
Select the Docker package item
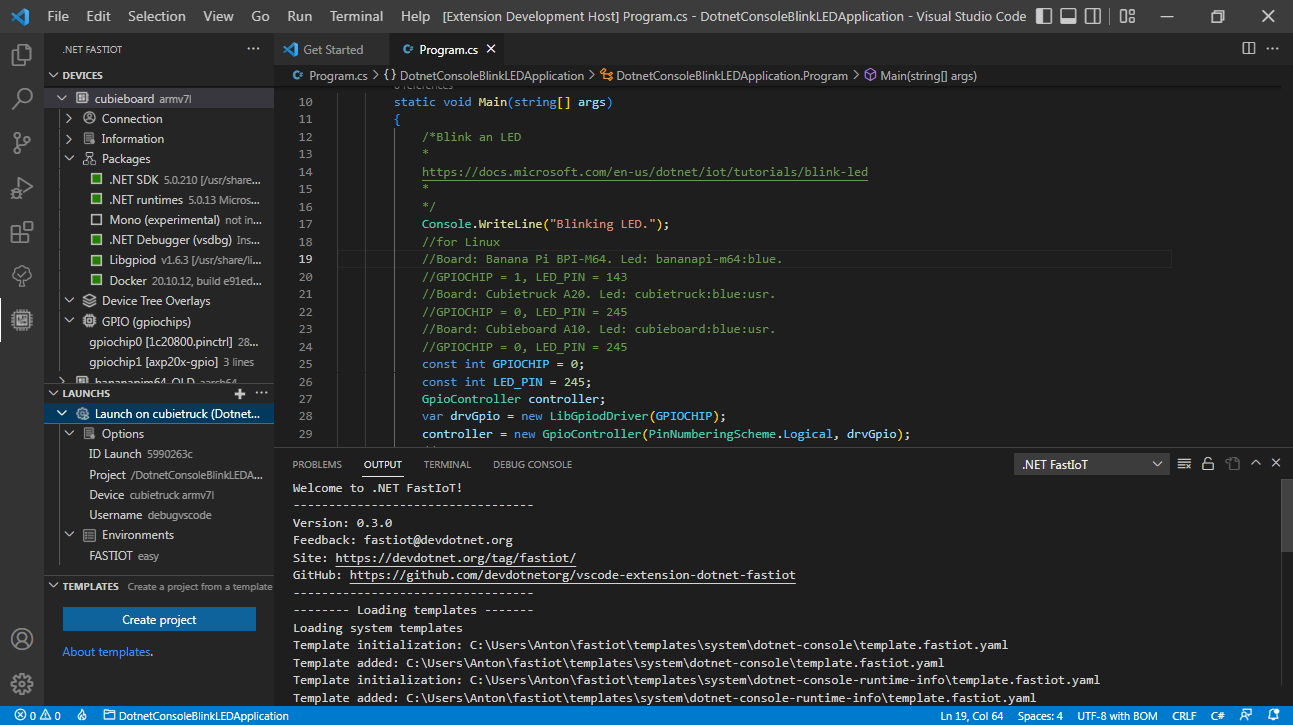(173, 280)
